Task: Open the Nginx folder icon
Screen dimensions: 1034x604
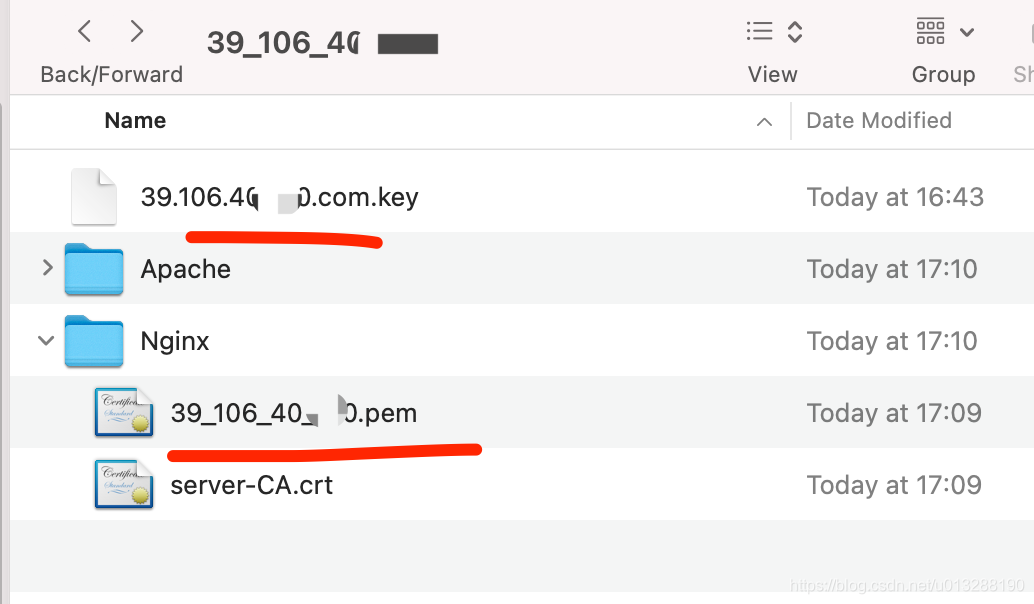Action: [93, 340]
